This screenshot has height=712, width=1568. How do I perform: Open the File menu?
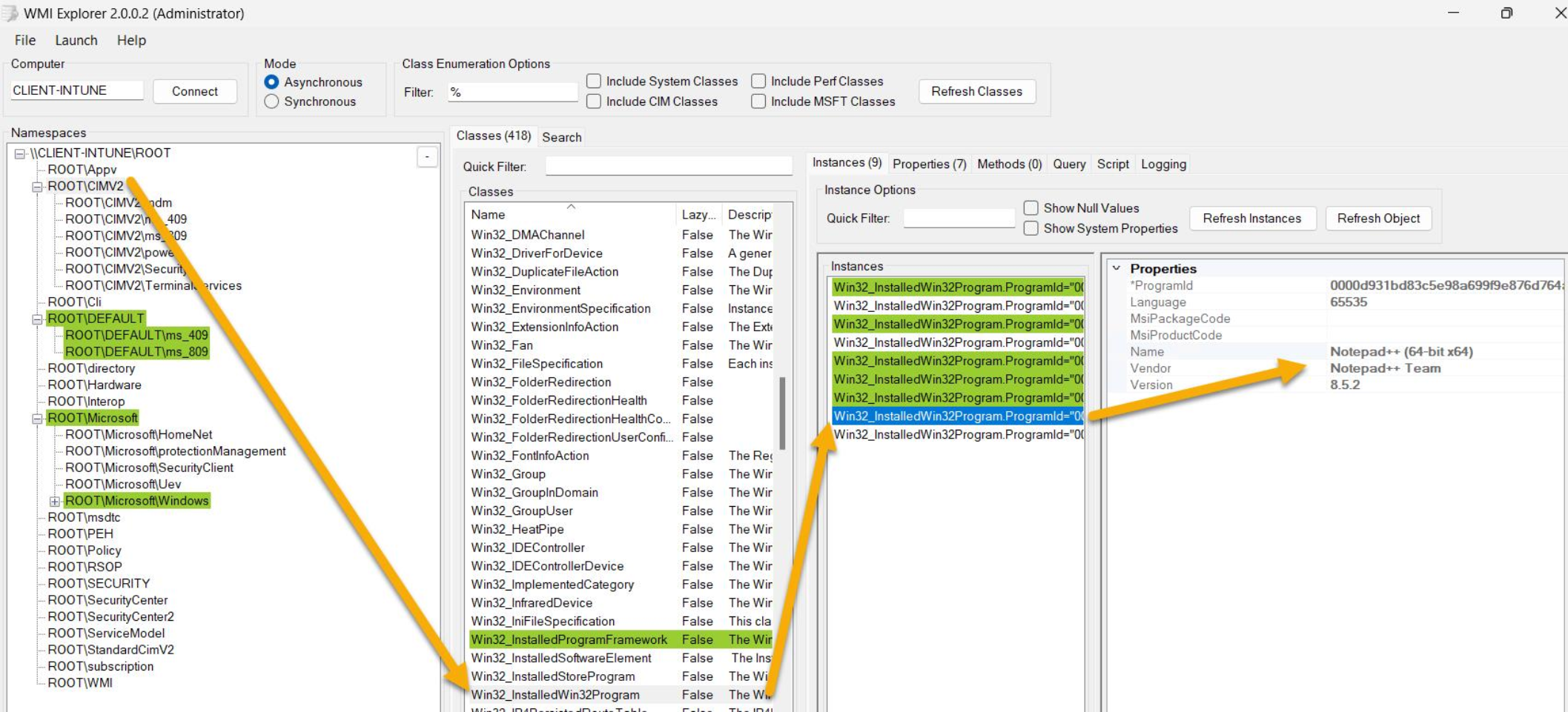[25, 40]
